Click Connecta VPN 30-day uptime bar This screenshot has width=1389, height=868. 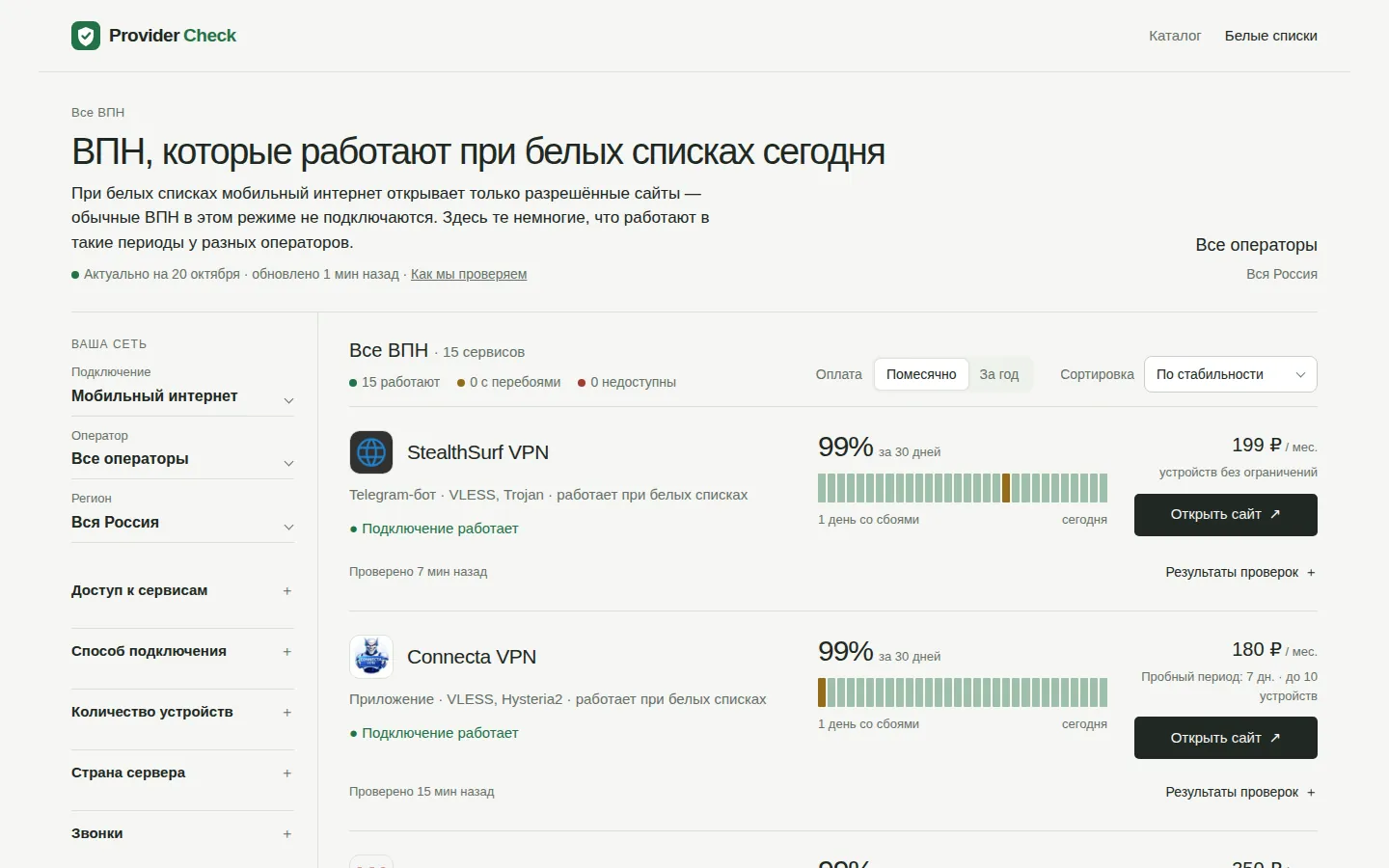[963, 692]
